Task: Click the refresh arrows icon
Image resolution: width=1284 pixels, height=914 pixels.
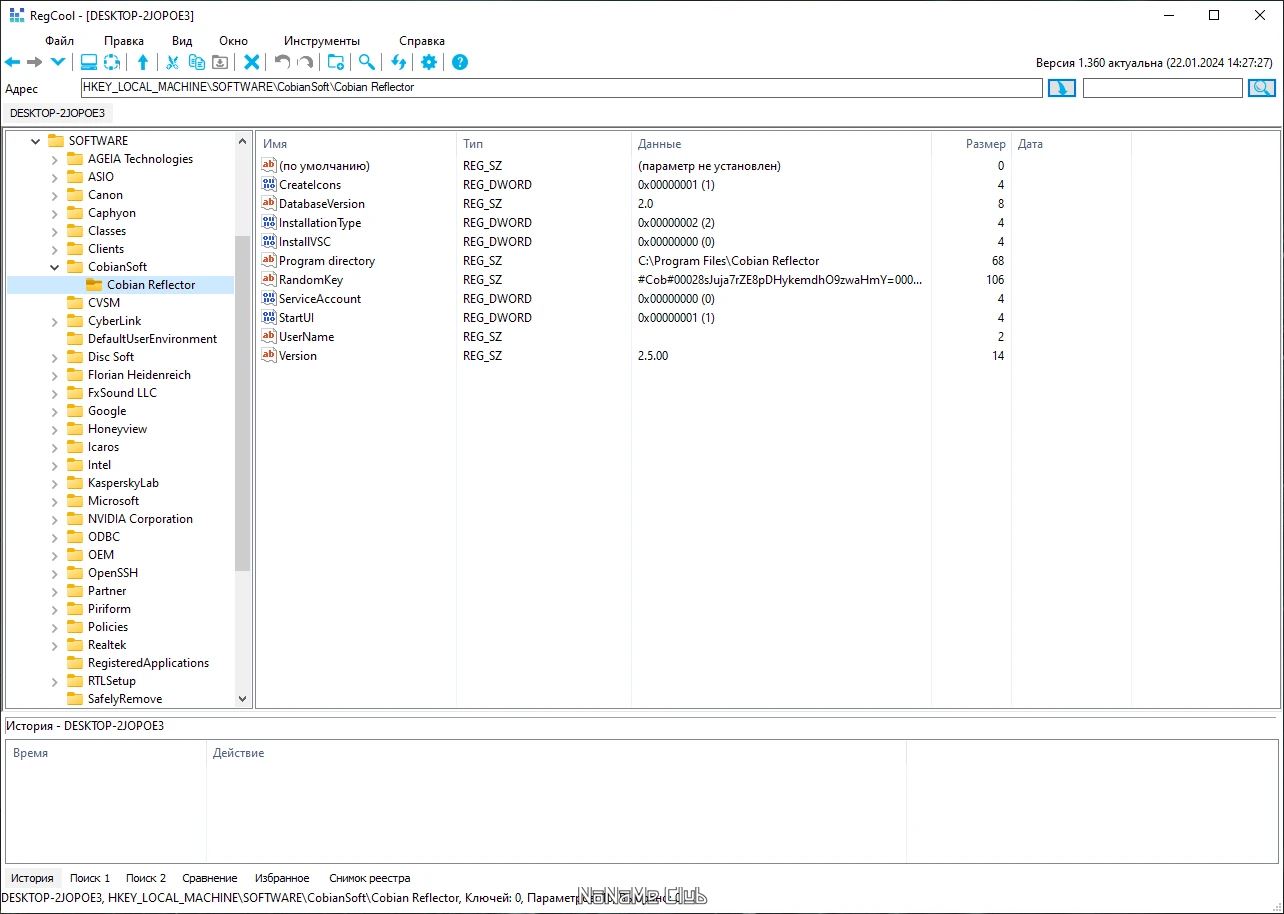Action: 399,62
